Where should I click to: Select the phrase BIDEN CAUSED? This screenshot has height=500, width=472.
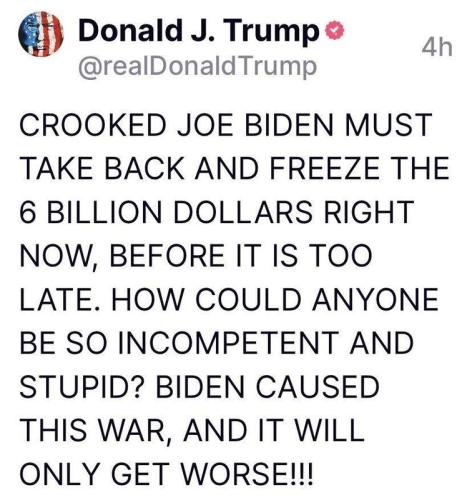point(267,386)
